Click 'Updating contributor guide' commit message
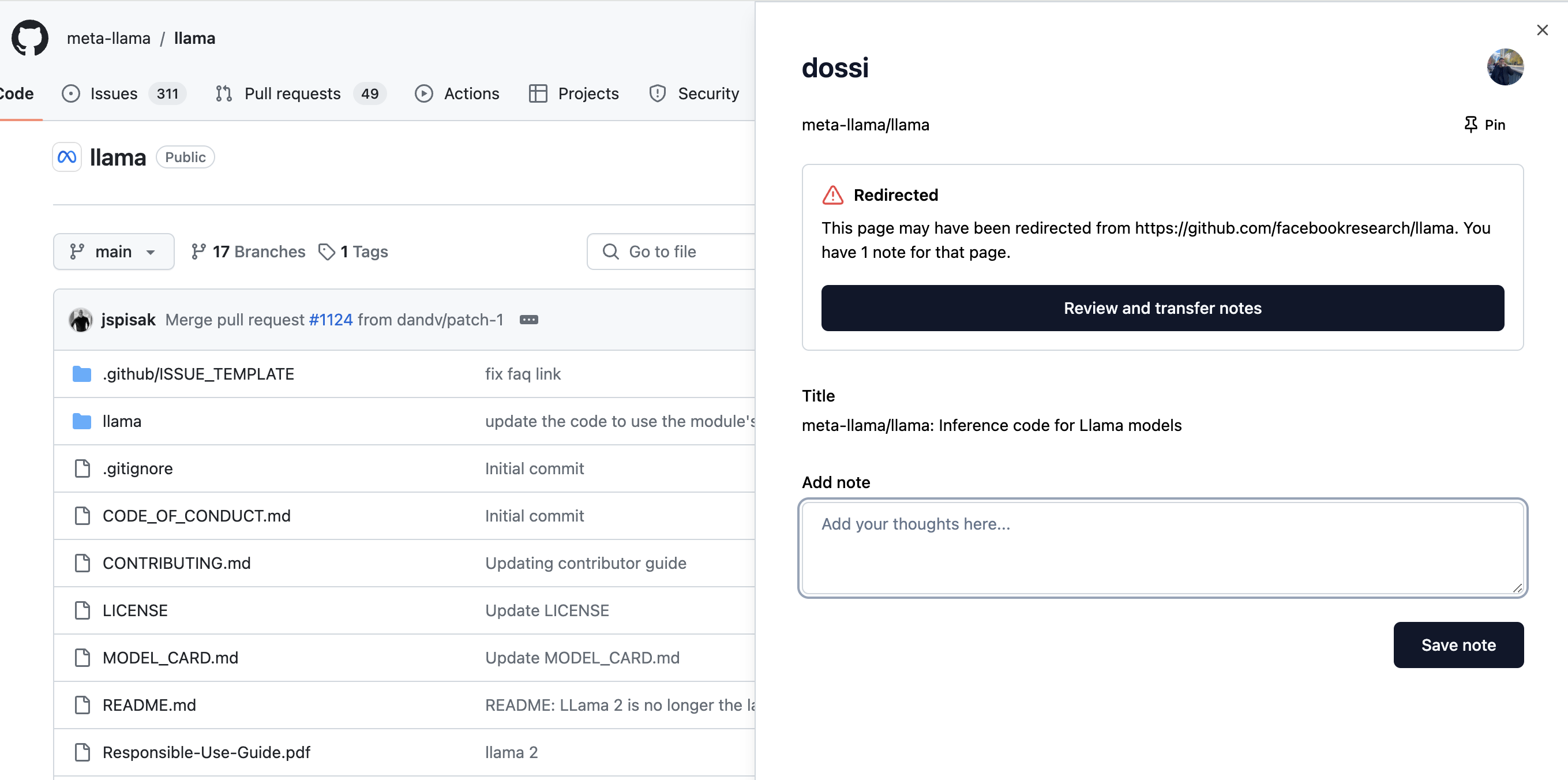Screen dimensions: 1568x780 [586, 563]
